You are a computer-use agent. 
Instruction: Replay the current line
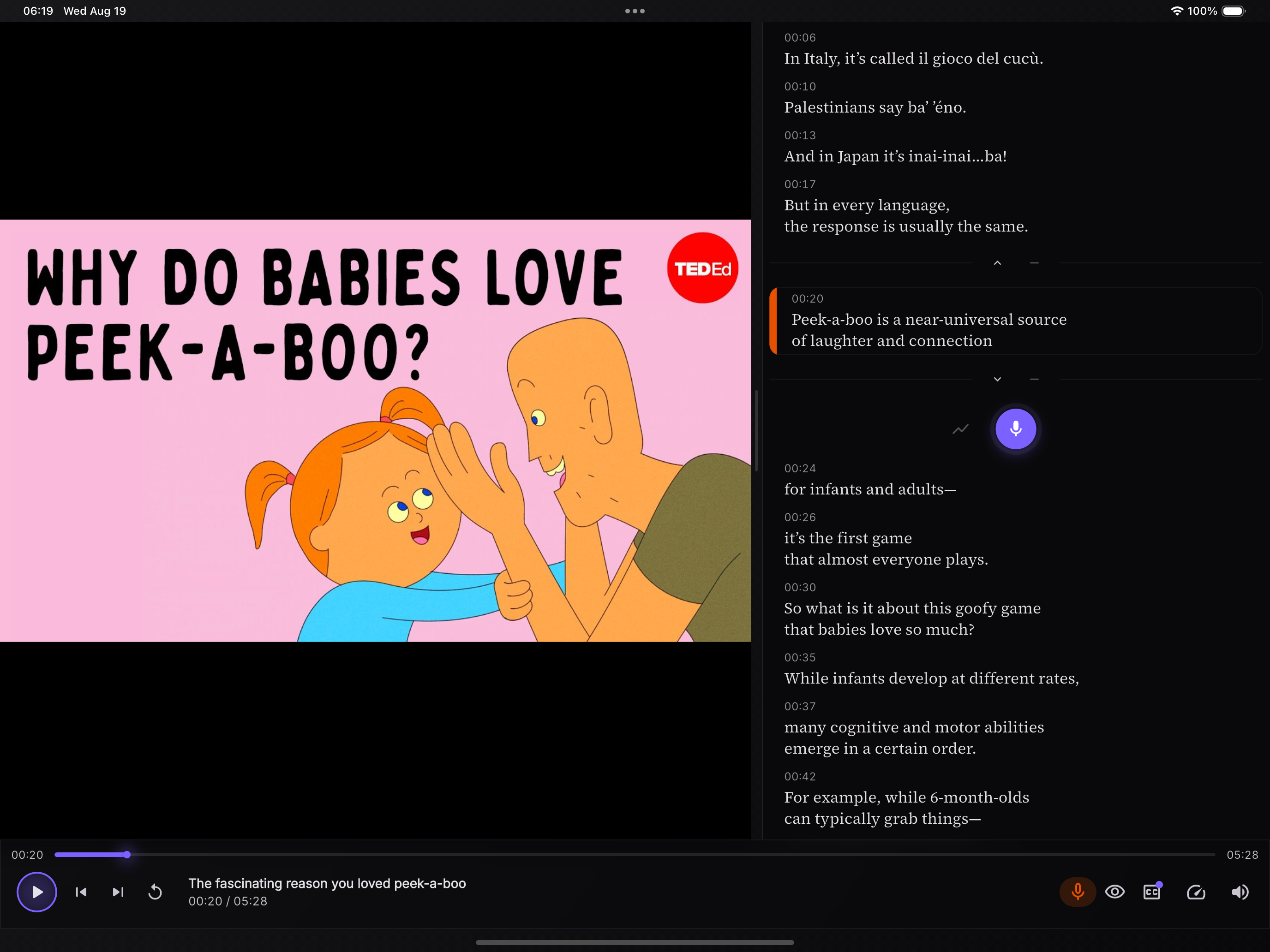click(155, 892)
